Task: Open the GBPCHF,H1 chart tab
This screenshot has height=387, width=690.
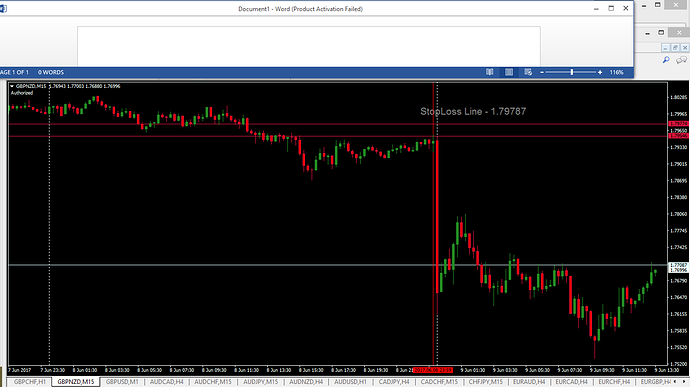Action: point(29,382)
